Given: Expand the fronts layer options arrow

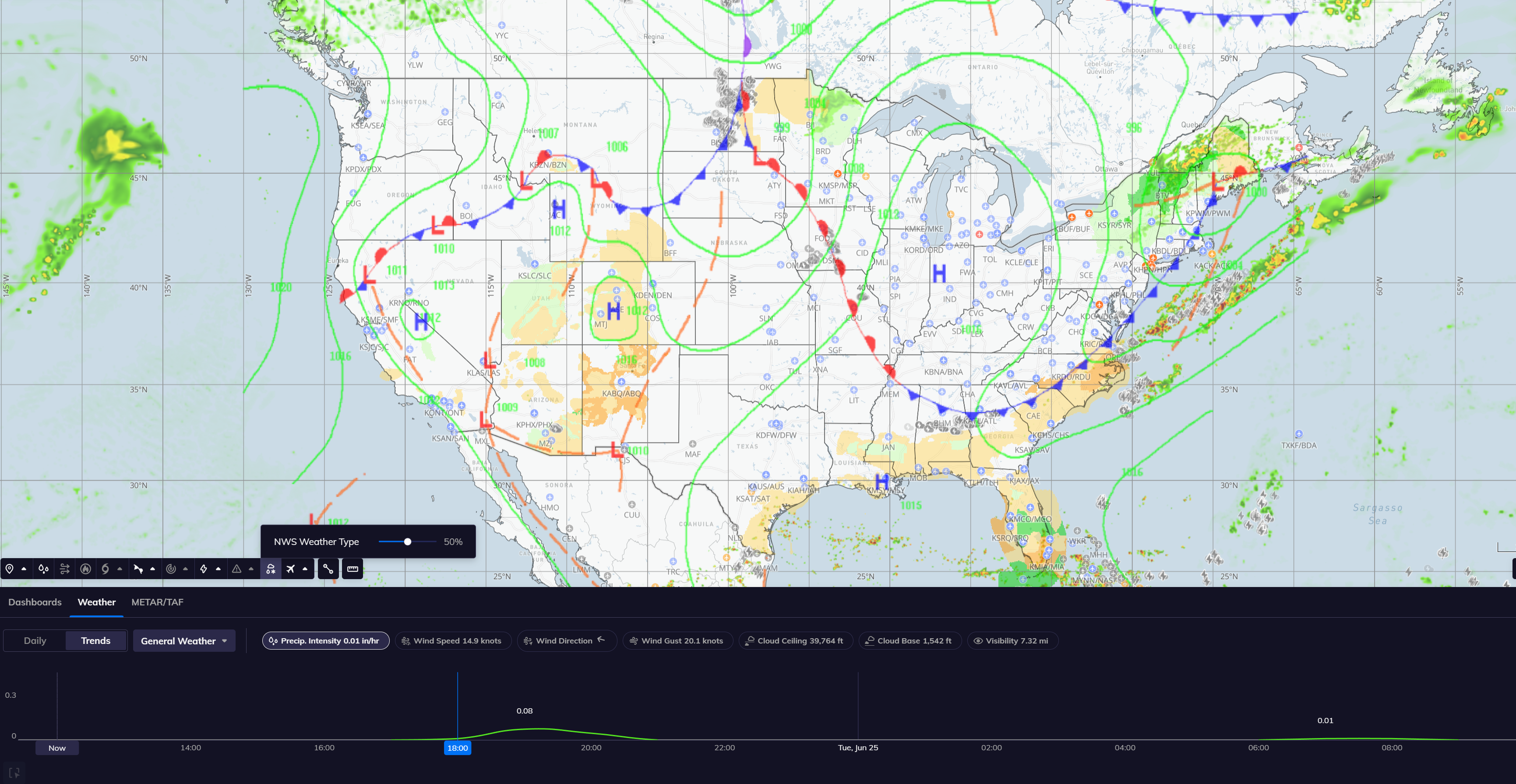Looking at the screenshot, I should (x=152, y=569).
